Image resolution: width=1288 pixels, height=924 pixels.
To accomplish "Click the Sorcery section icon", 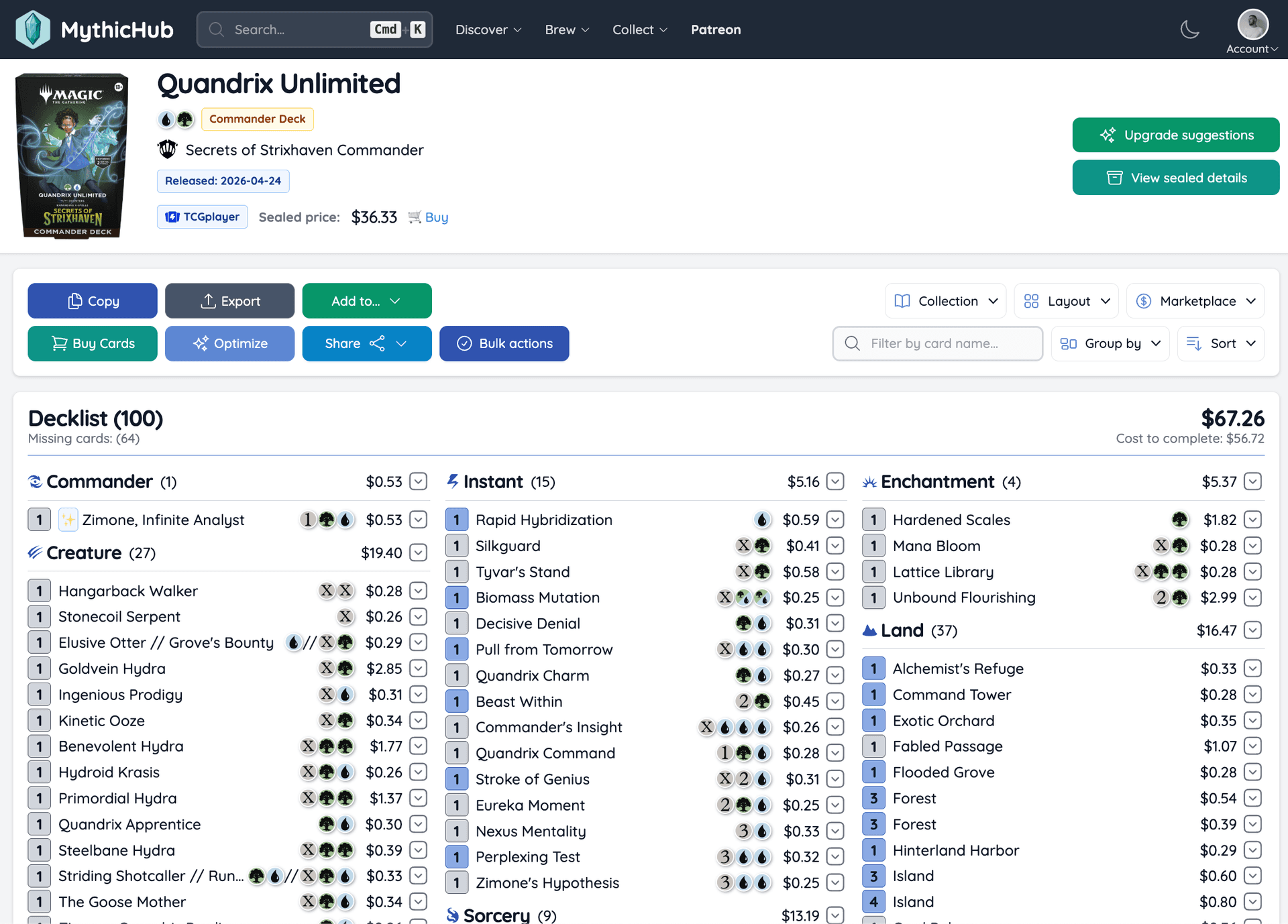I will pyautogui.click(x=453, y=915).
